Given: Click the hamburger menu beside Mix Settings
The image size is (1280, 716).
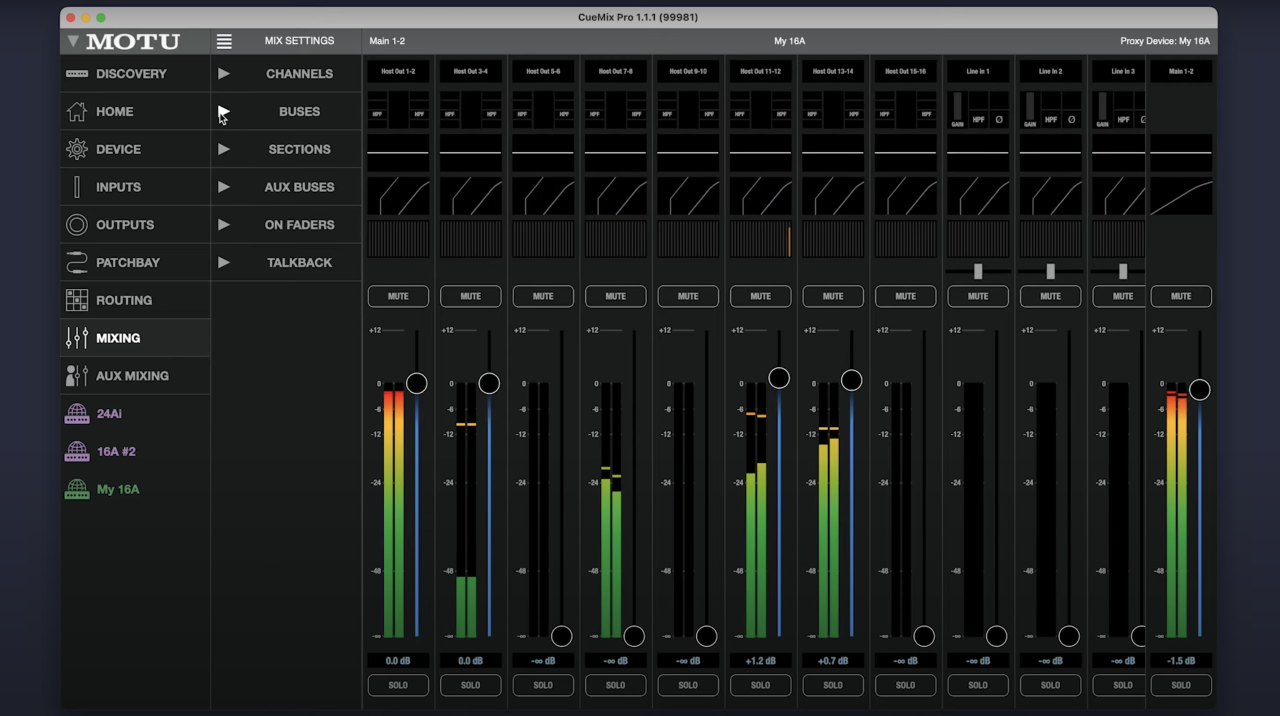Looking at the screenshot, I should pos(224,41).
